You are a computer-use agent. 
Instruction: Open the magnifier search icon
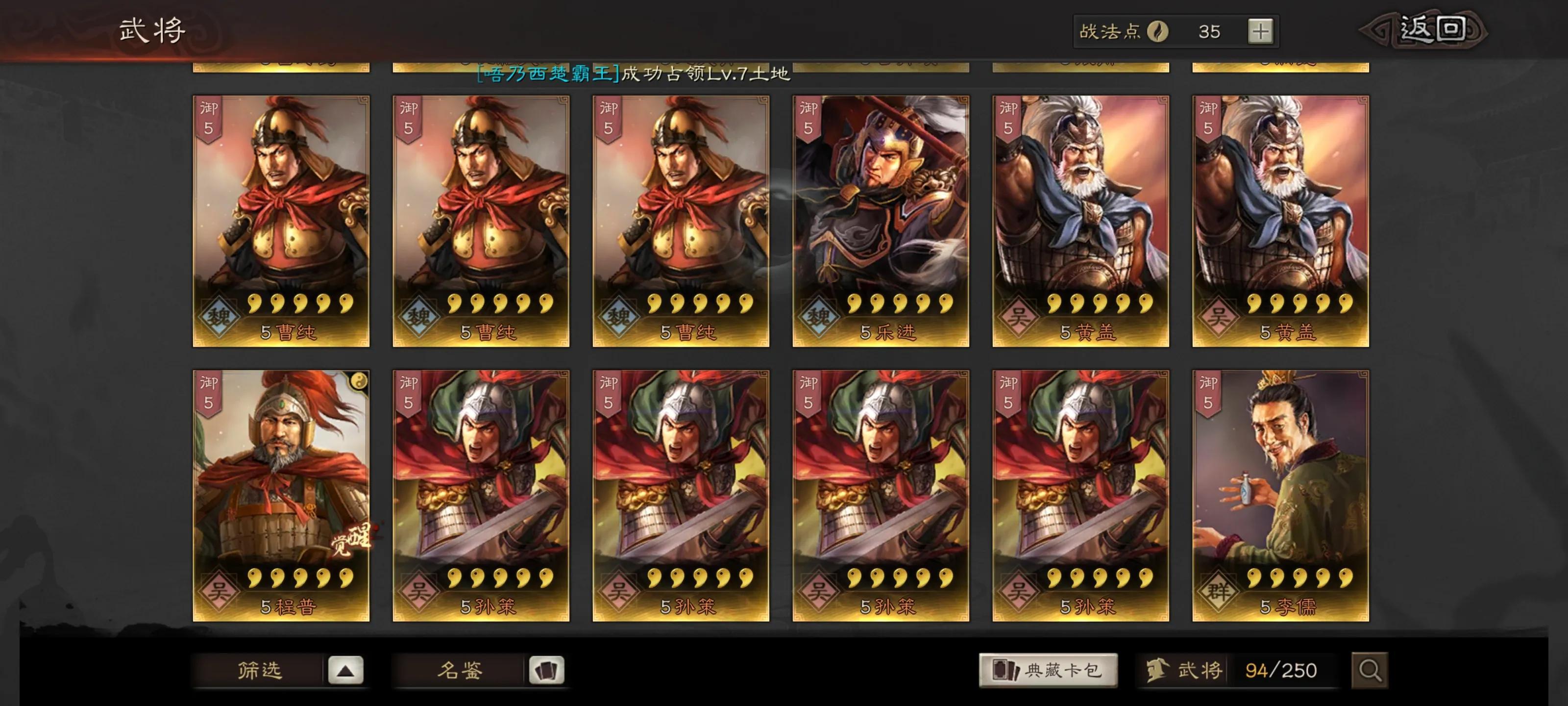(1370, 670)
